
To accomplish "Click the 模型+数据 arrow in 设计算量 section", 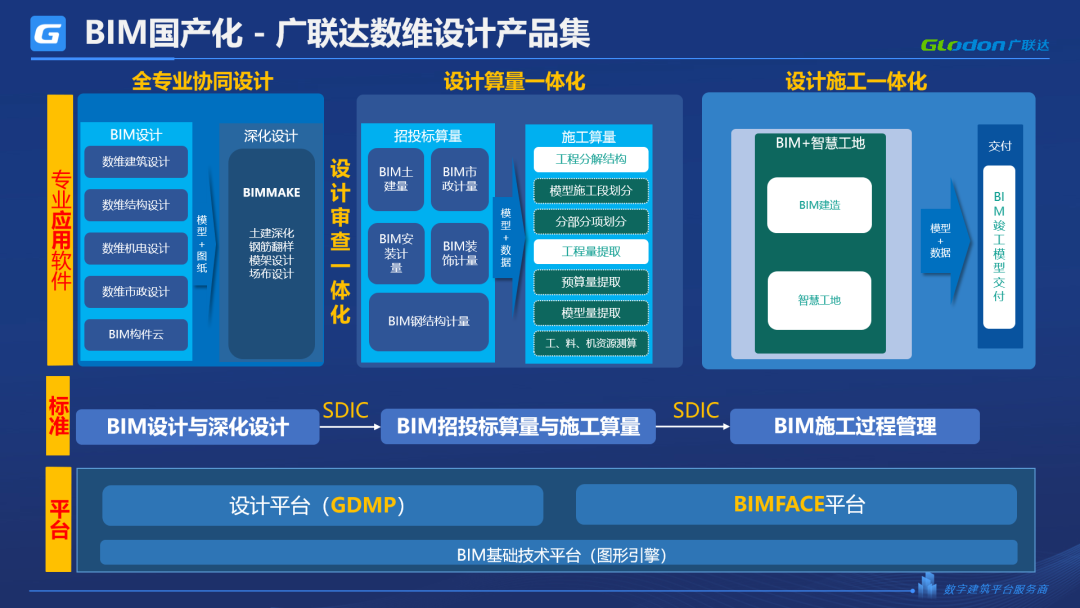I will point(507,238).
